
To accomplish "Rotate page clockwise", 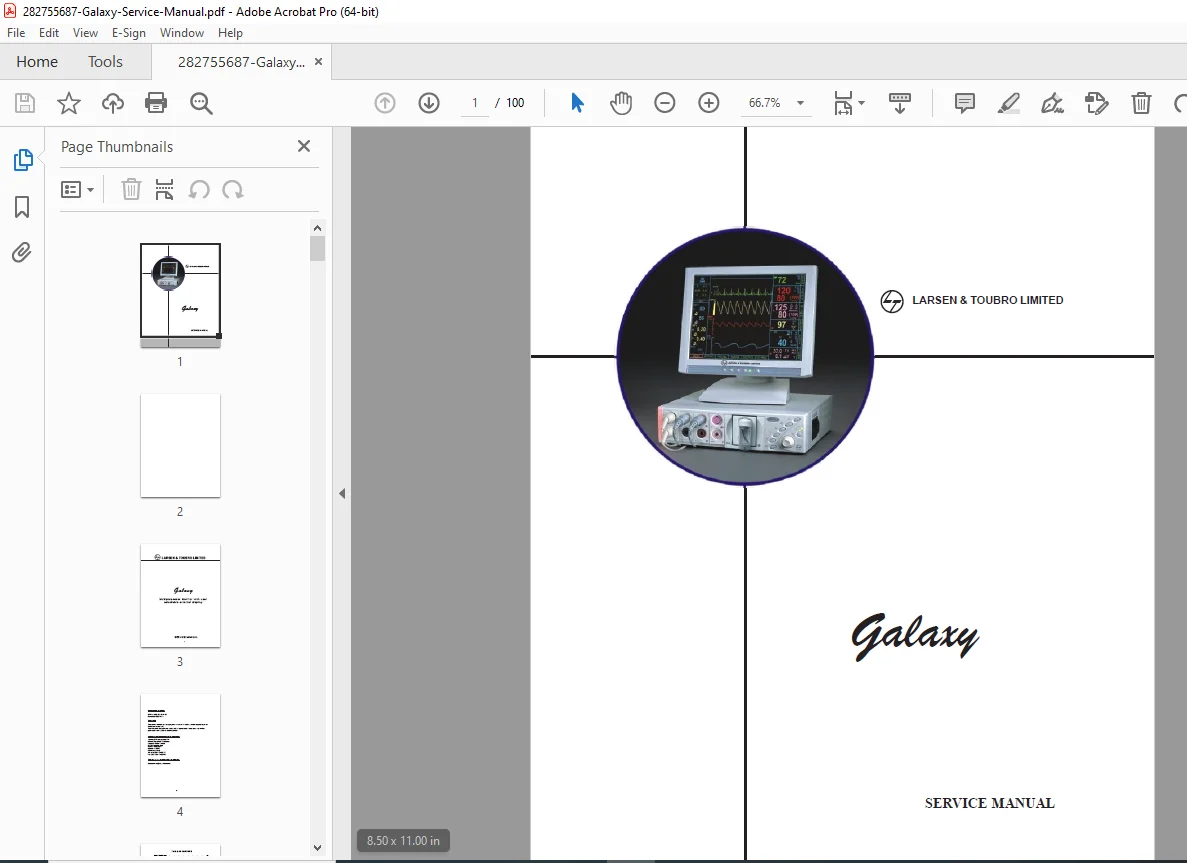I will pos(232,189).
